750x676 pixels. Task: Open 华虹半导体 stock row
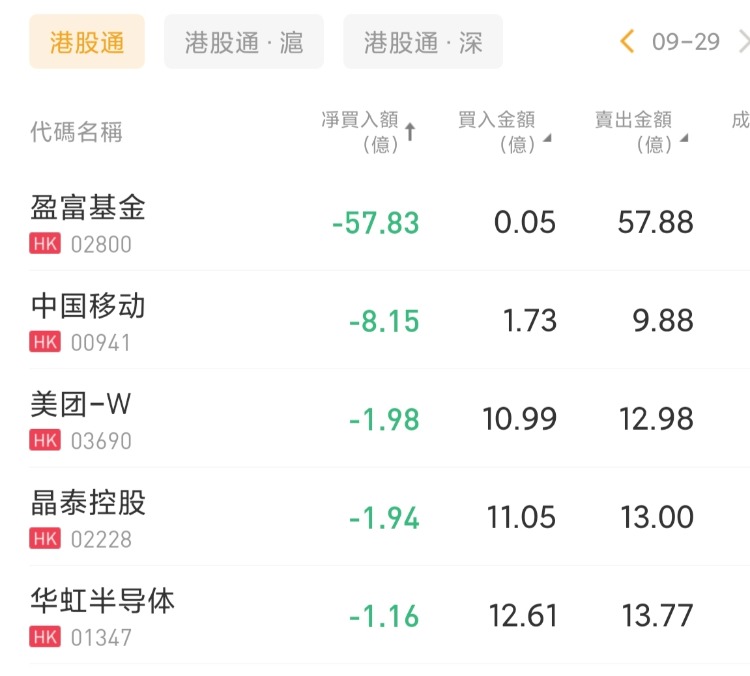pyautogui.click(x=103, y=600)
